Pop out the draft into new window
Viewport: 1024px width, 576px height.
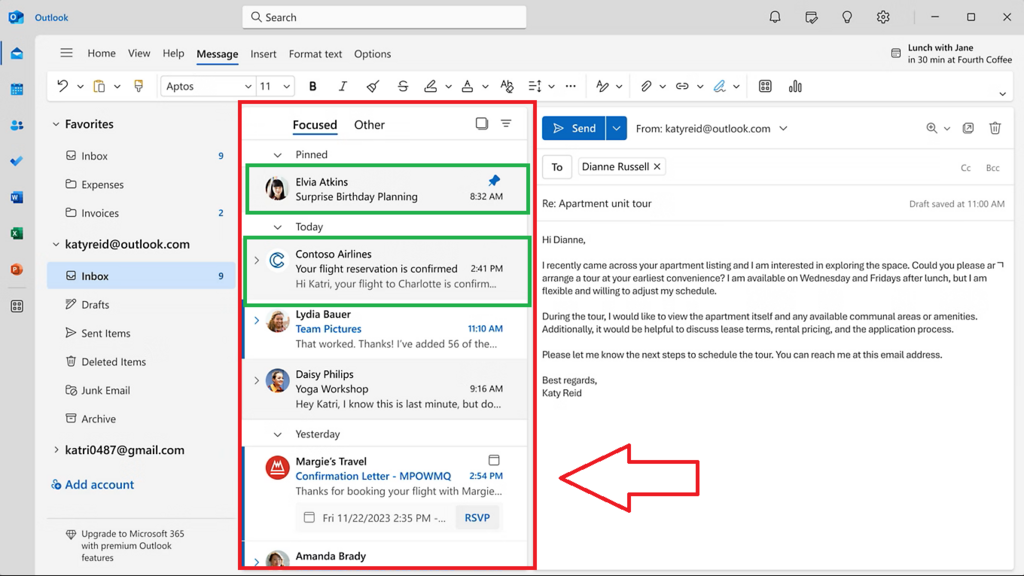[968, 128]
